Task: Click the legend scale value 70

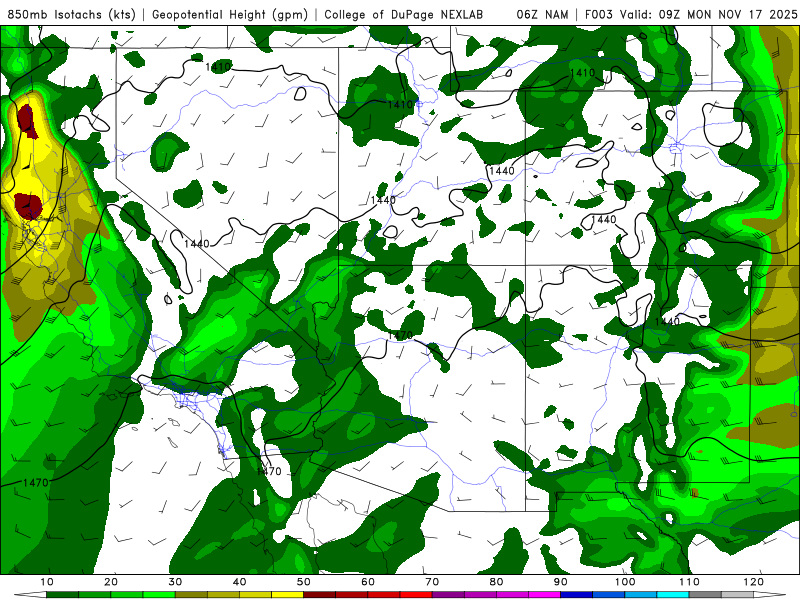Action: click(x=432, y=582)
